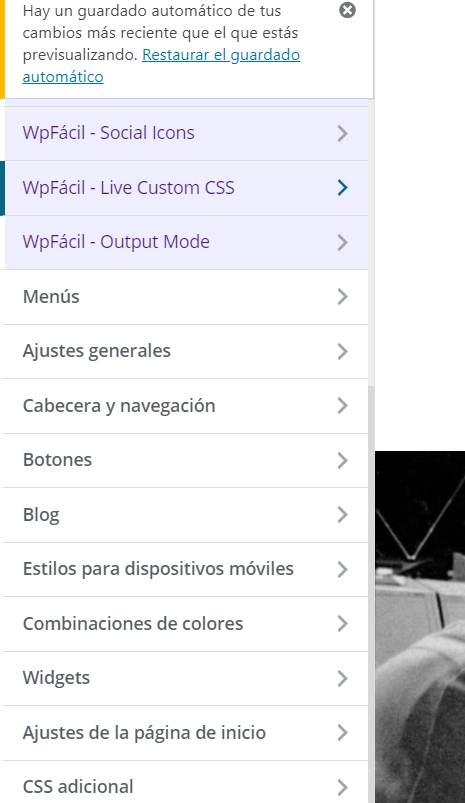
Task: Open WpFácil - Live Custom CSS section
Action: click(186, 188)
